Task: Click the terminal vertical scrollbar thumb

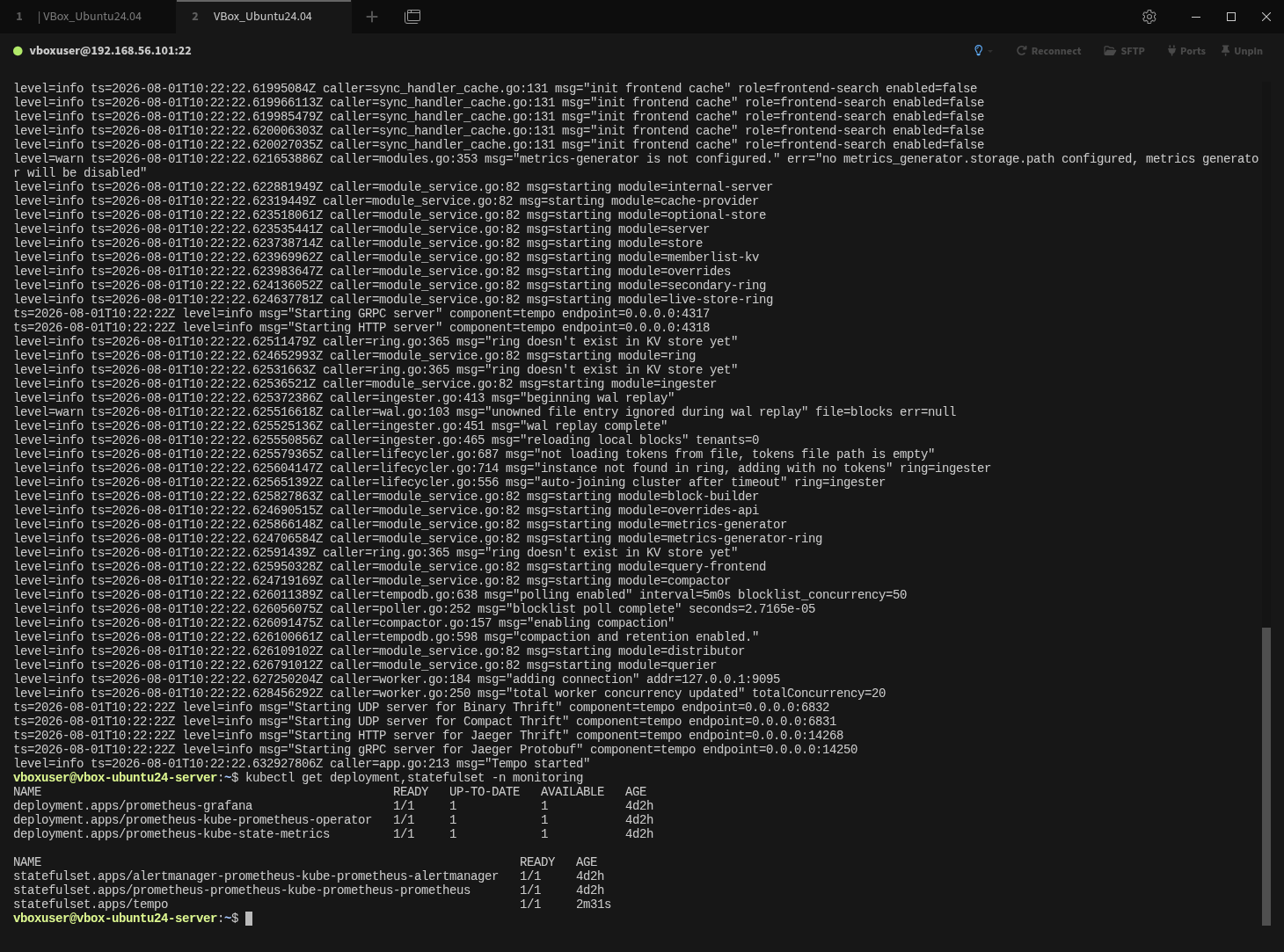Action: (x=1266, y=776)
